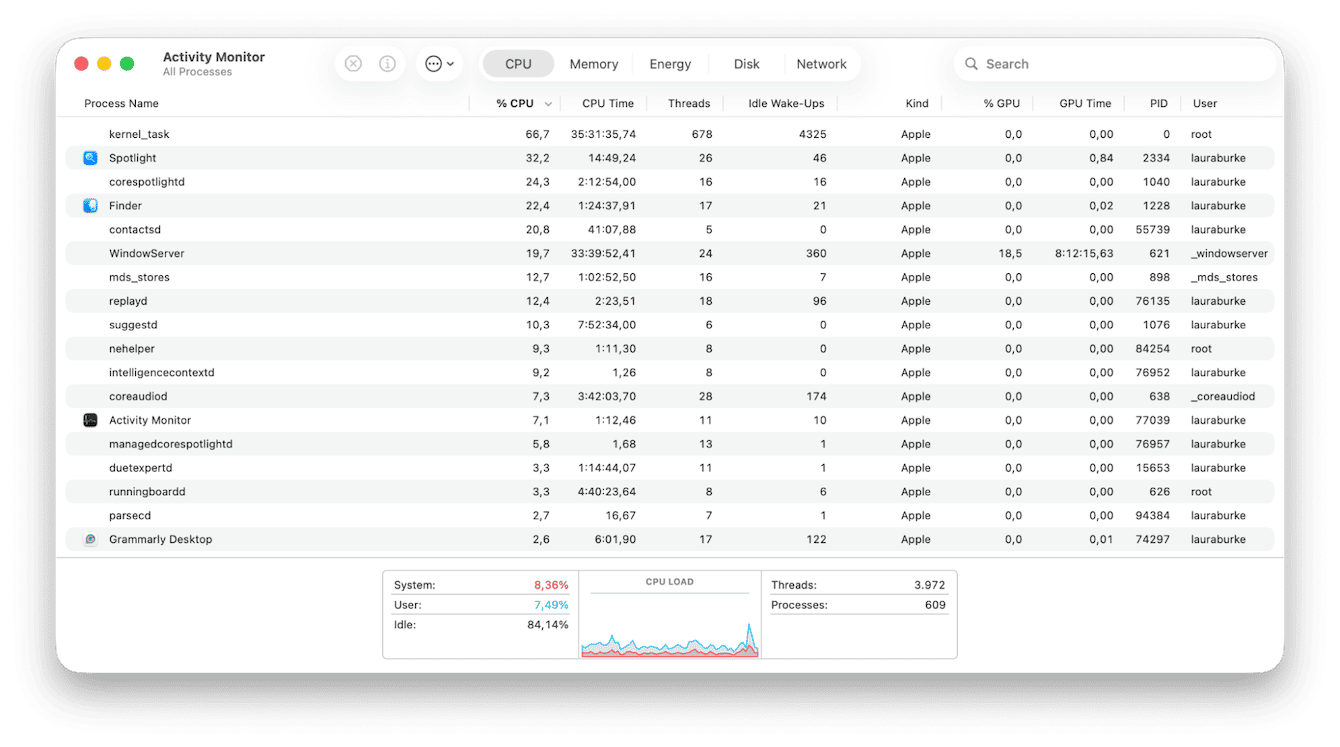The width and height of the screenshot is (1340, 747).
Task: Open process info using the (i) toolbar icon
Action: coord(387,63)
